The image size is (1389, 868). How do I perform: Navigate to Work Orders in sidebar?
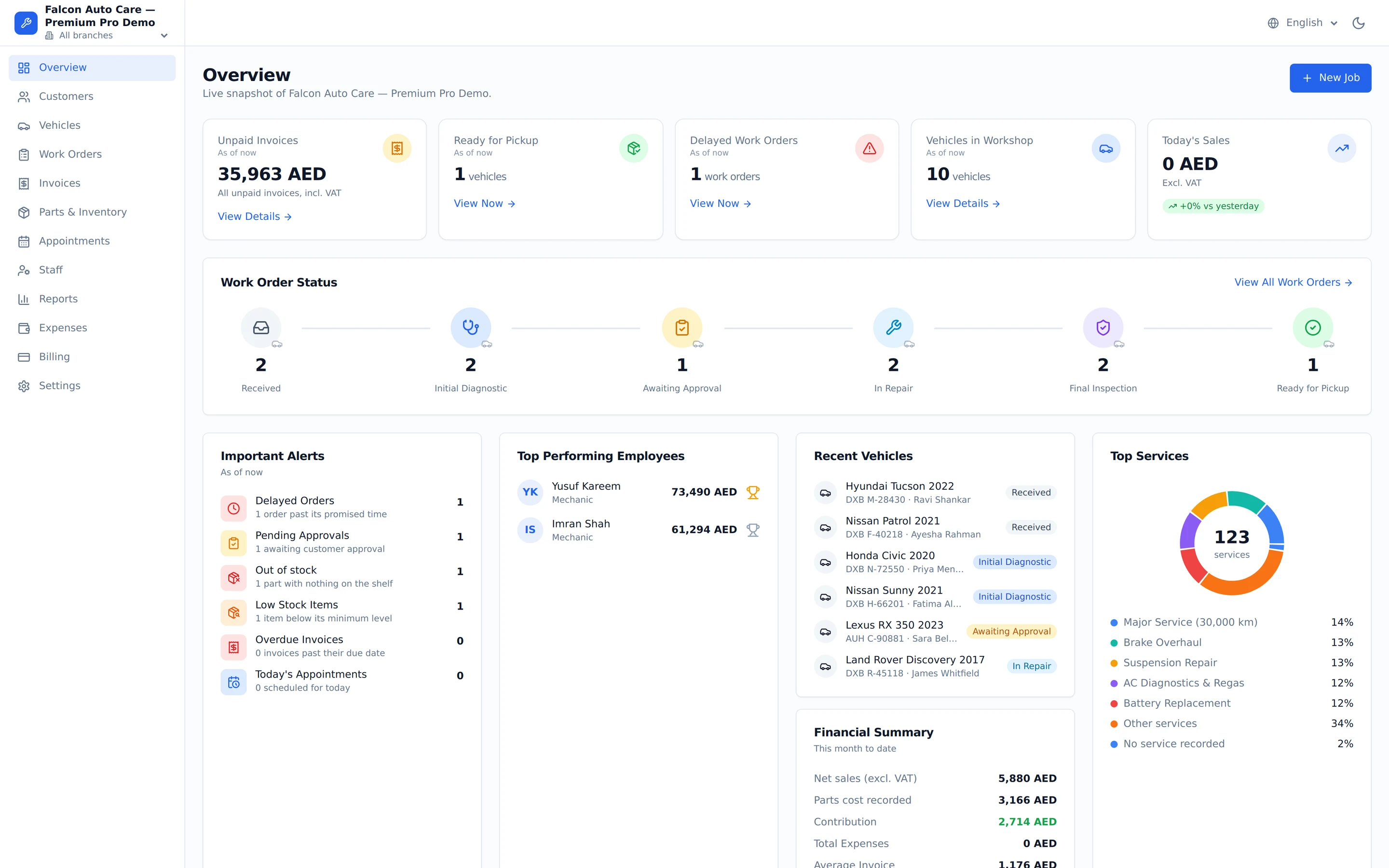92,154
